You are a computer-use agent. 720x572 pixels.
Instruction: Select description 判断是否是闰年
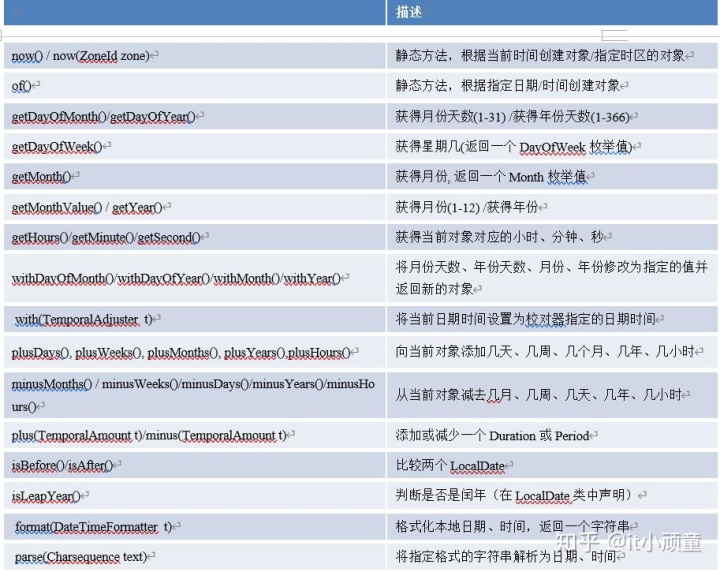point(552,496)
